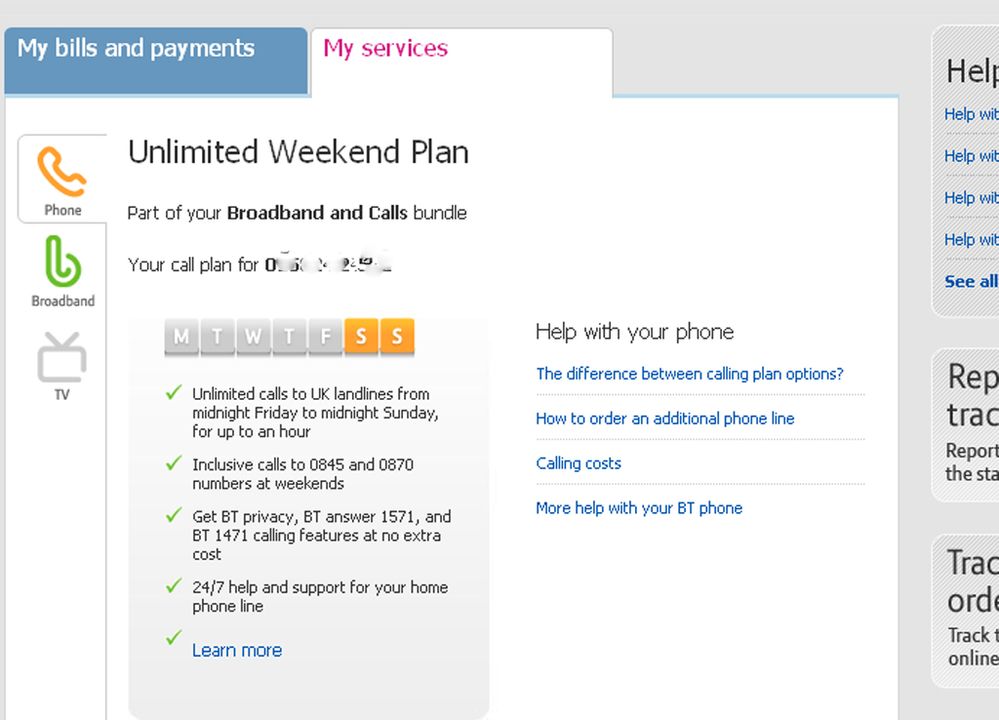Click More help with your BT phone
The width and height of the screenshot is (999, 720).
pyautogui.click(x=639, y=508)
